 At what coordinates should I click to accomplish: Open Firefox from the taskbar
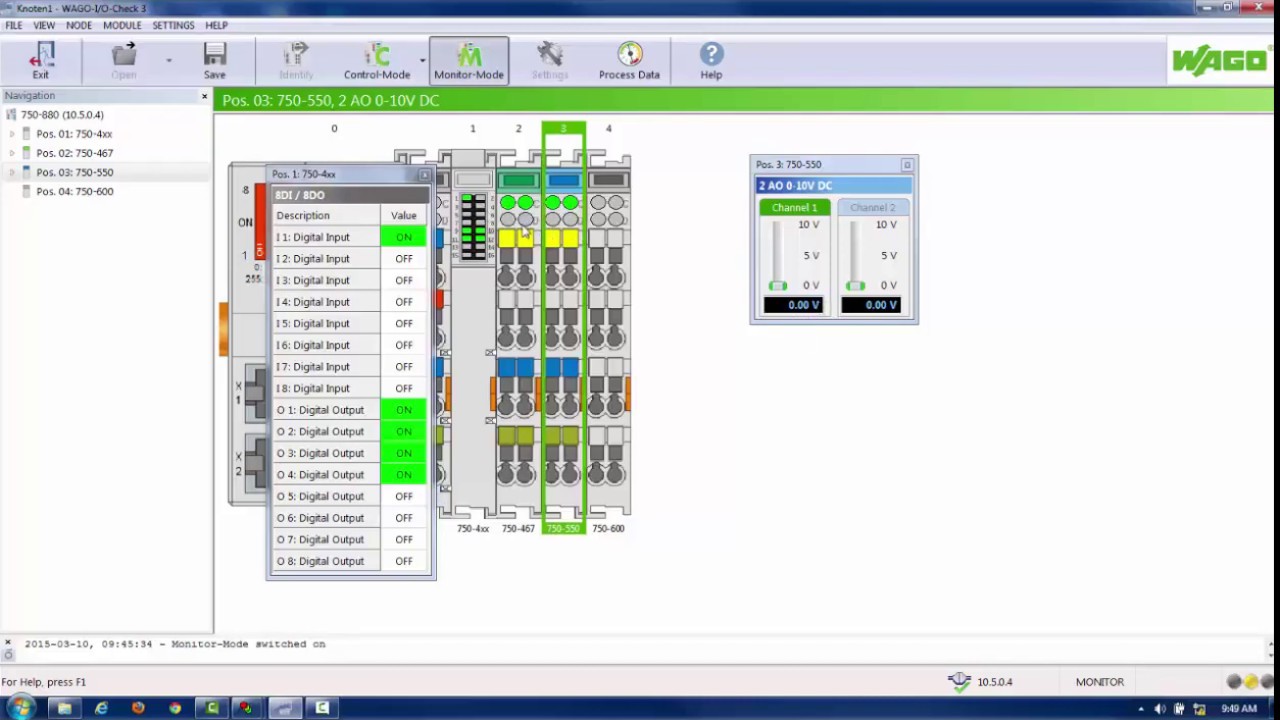[x=138, y=708]
